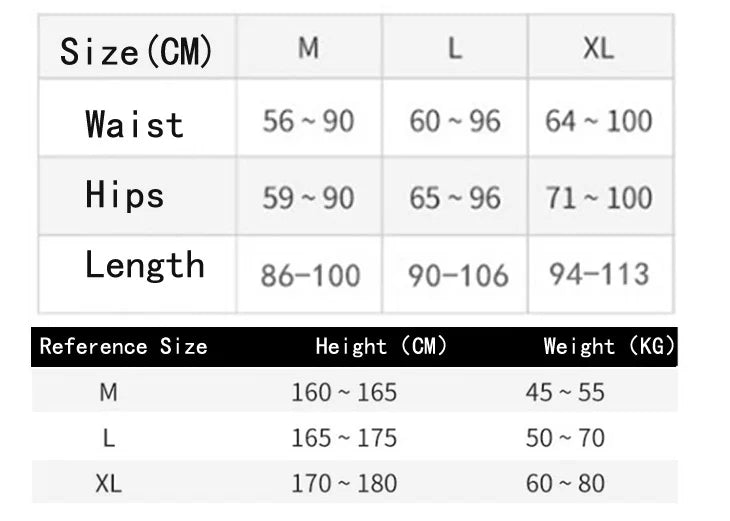730x521 pixels.
Task: Click waist value 64~100
Action: tap(598, 122)
